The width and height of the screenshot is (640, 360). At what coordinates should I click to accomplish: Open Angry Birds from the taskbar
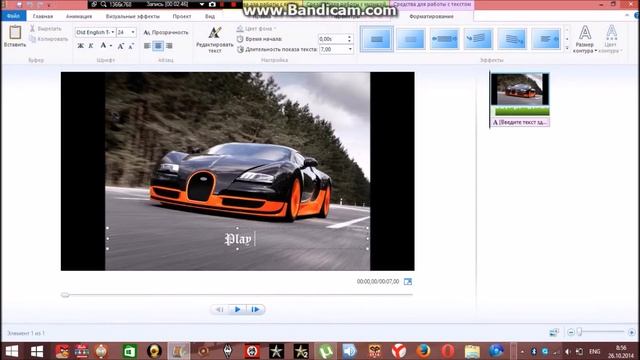(x=62, y=351)
